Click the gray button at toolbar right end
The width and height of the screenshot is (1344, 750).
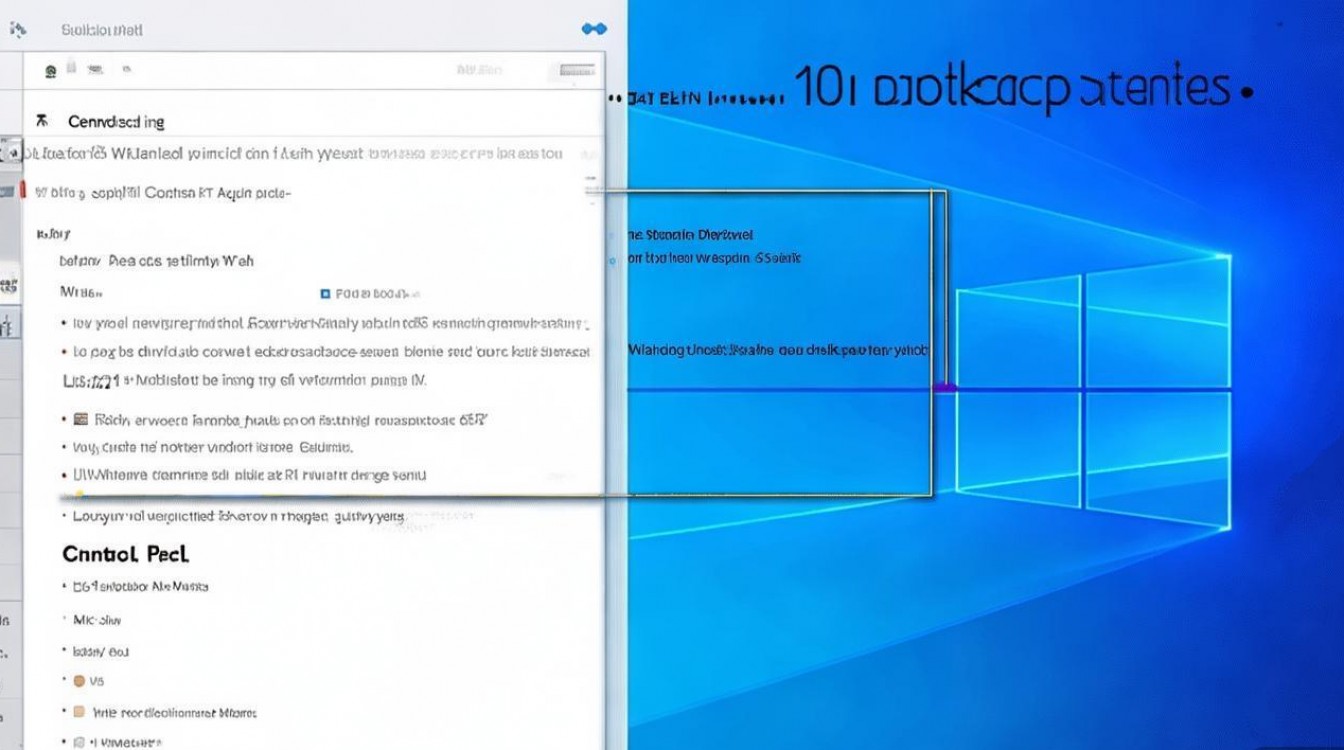[x=577, y=71]
